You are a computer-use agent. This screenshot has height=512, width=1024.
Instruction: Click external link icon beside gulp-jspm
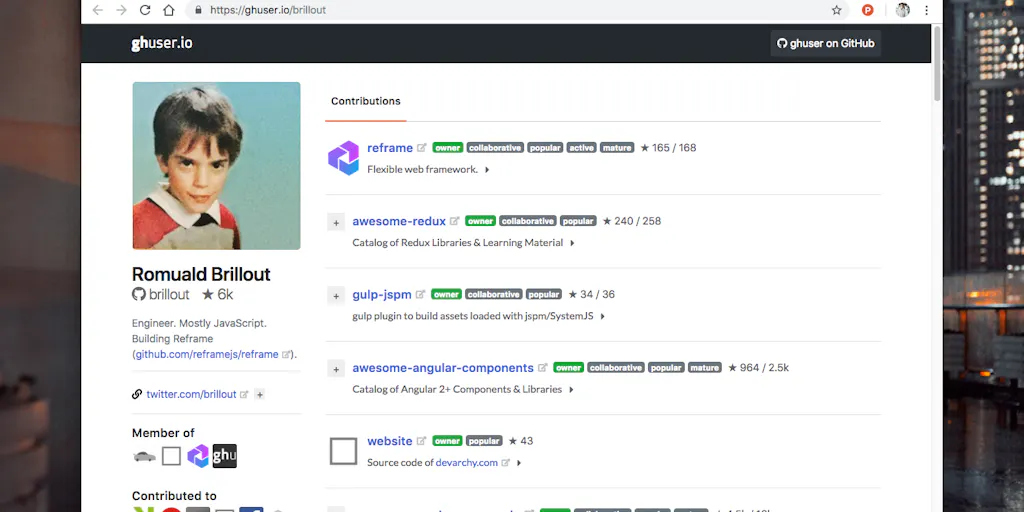pos(421,295)
